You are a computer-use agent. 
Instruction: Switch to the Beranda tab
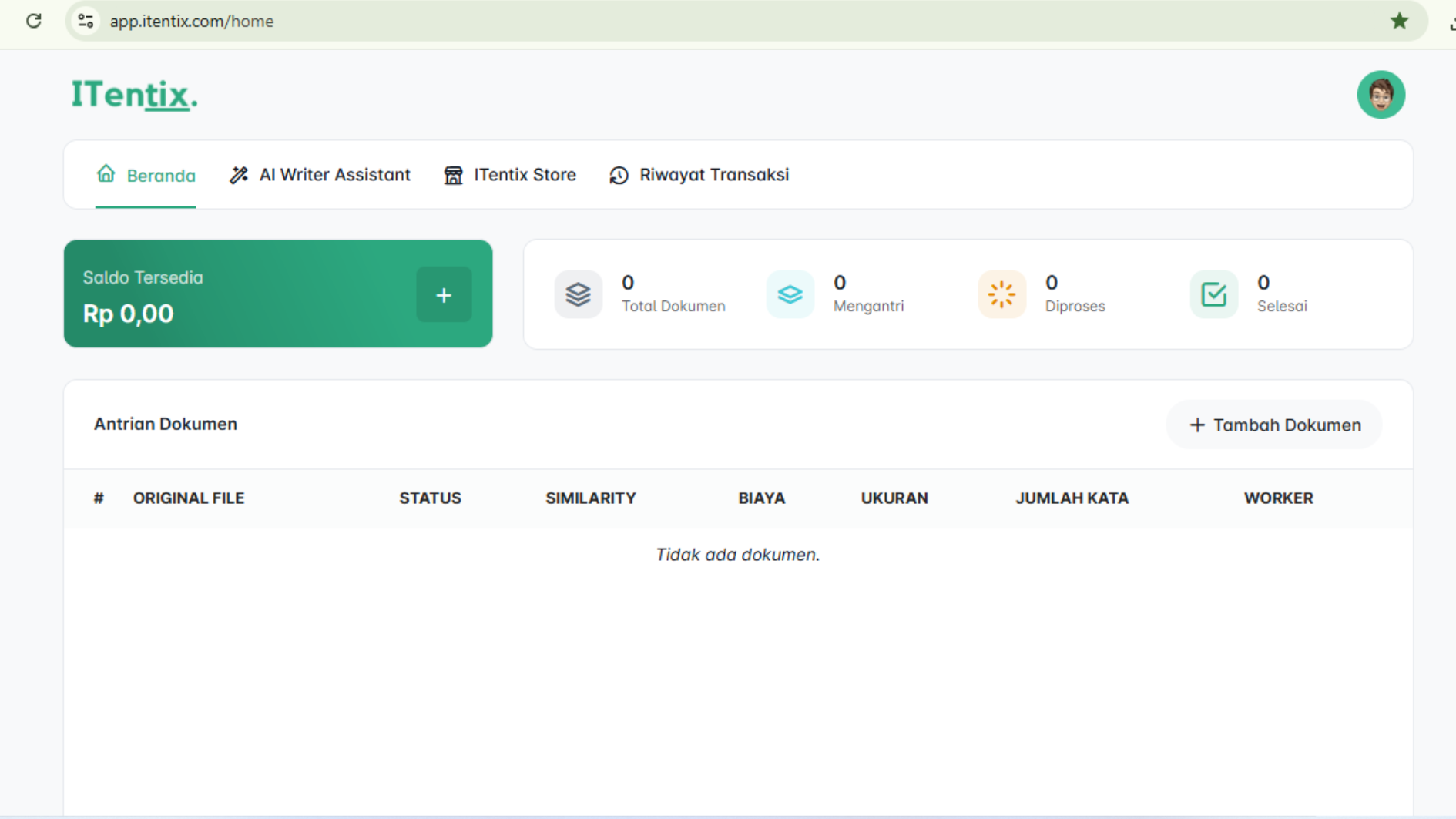(146, 175)
